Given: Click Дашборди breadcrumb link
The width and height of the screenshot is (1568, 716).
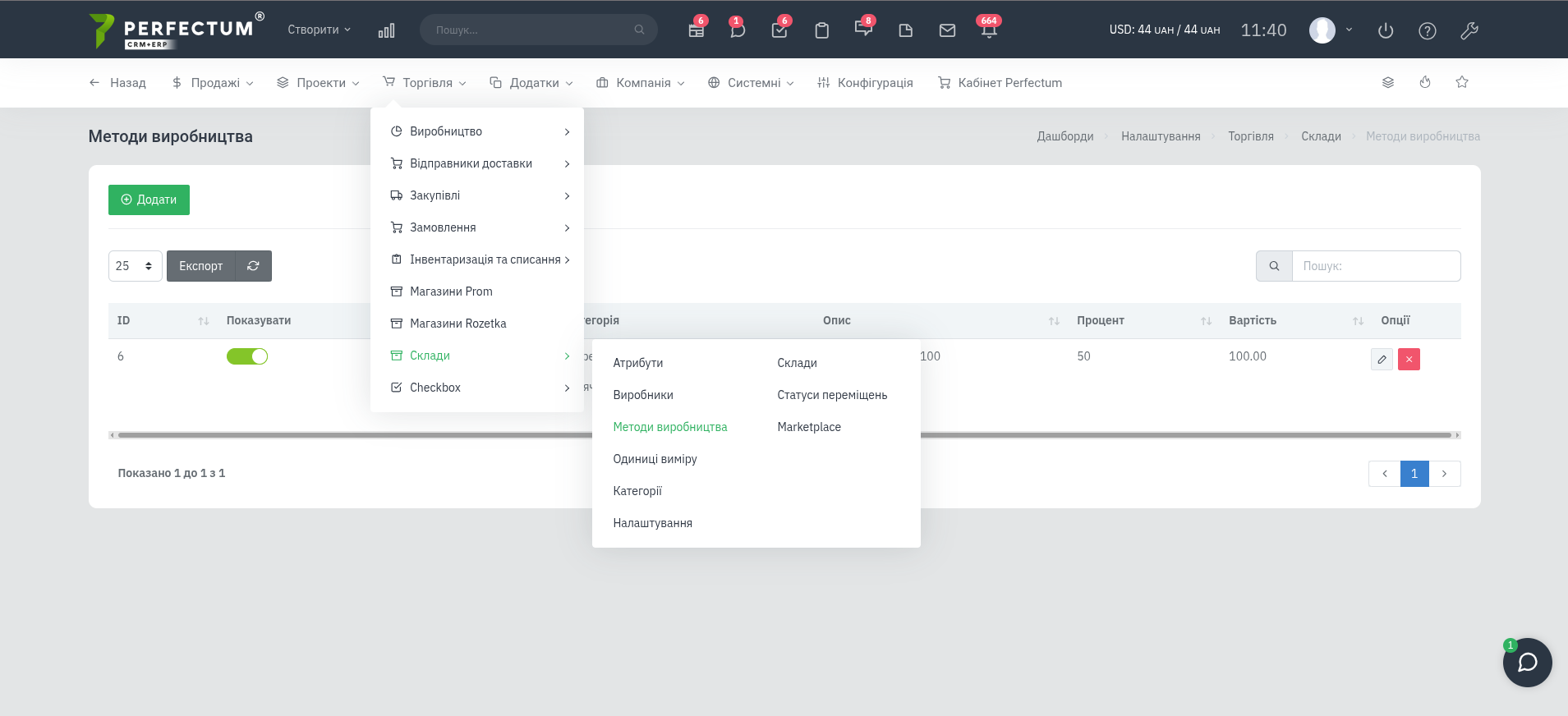Looking at the screenshot, I should [x=1065, y=136].
